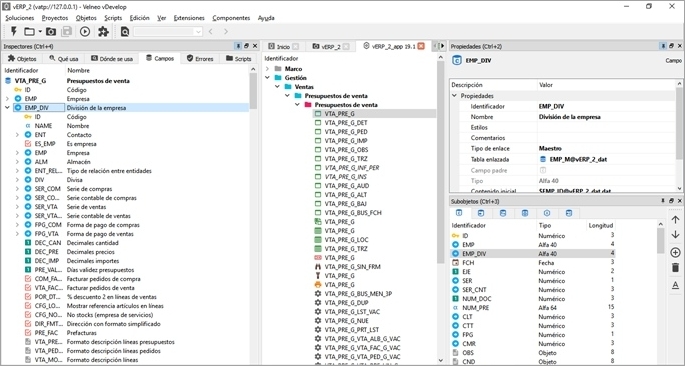Screen dimensions: 685x366
Task: Click the camera snapshot toolbar icon
Action: (51, 31)
